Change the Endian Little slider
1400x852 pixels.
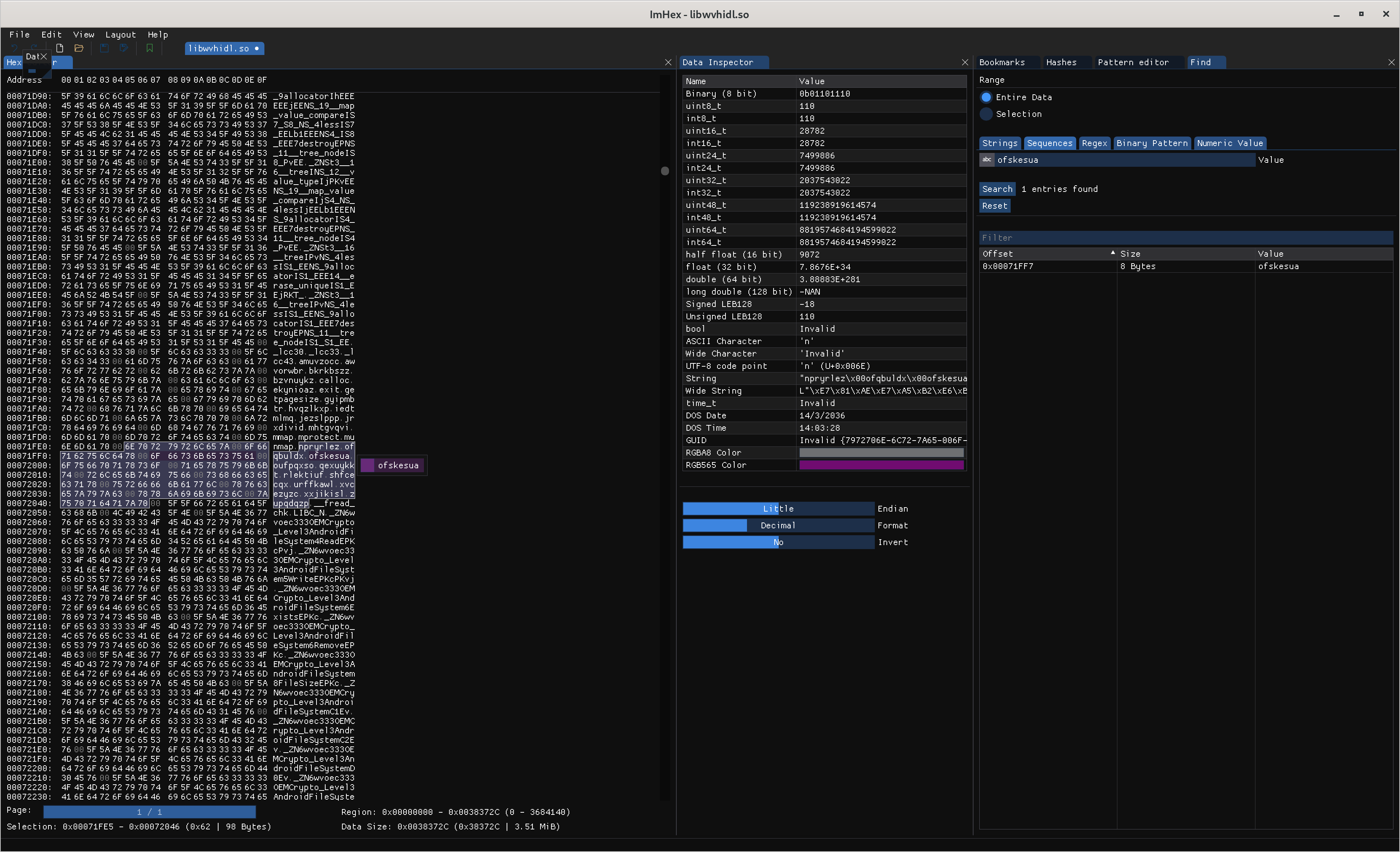[778, 509]
